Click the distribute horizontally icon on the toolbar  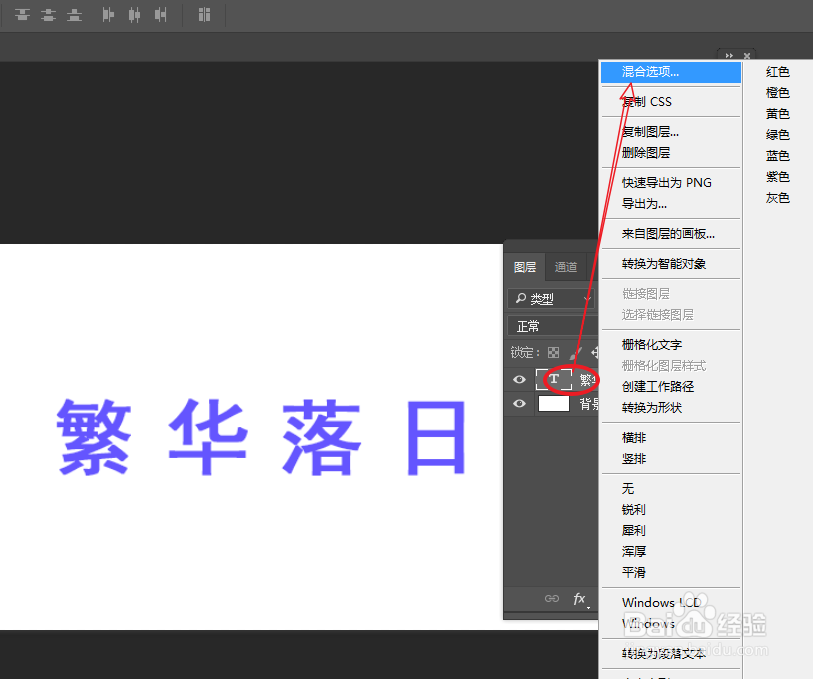coord(204,15)
